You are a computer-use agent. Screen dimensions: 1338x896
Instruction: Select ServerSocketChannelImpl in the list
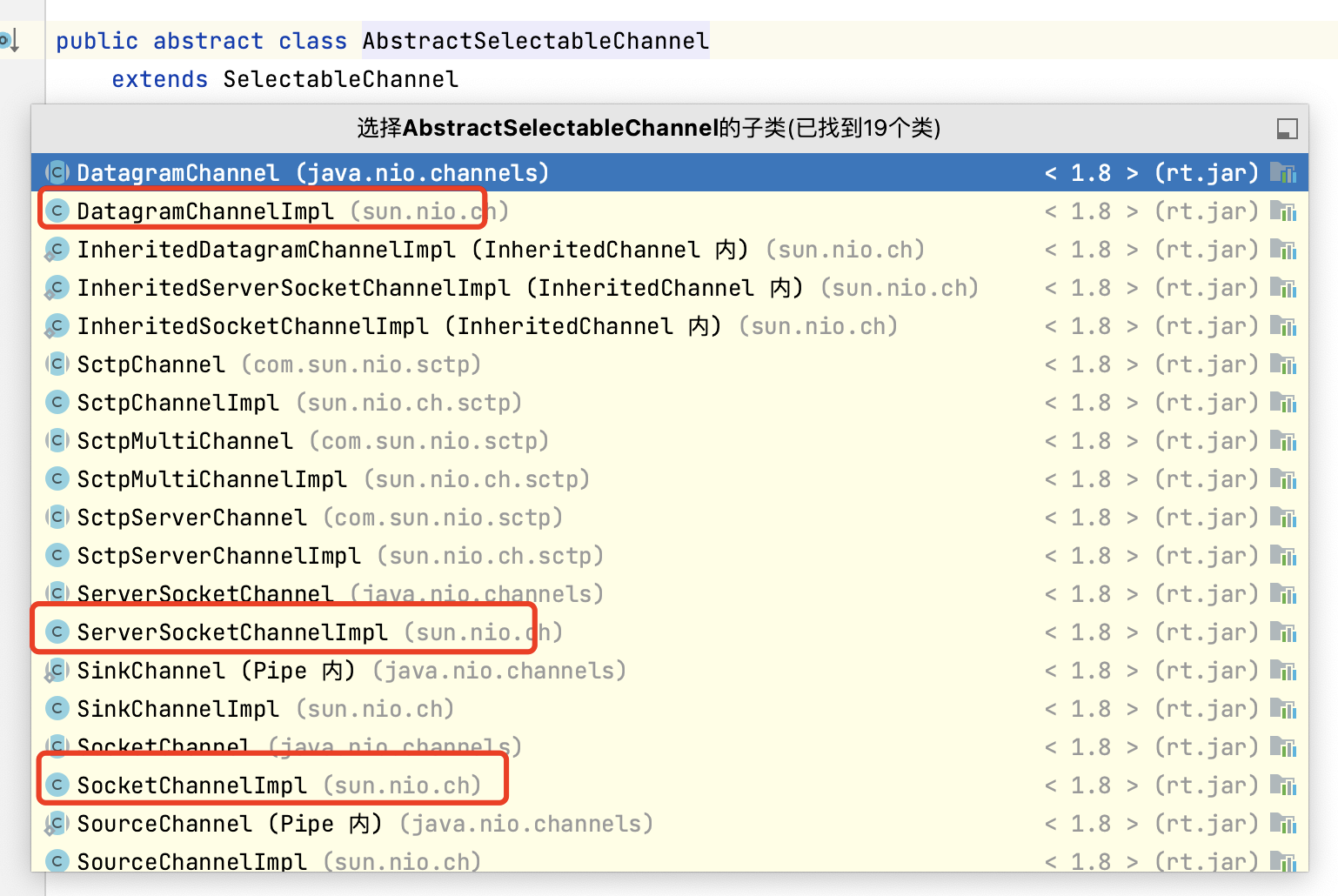pos(232,632)
